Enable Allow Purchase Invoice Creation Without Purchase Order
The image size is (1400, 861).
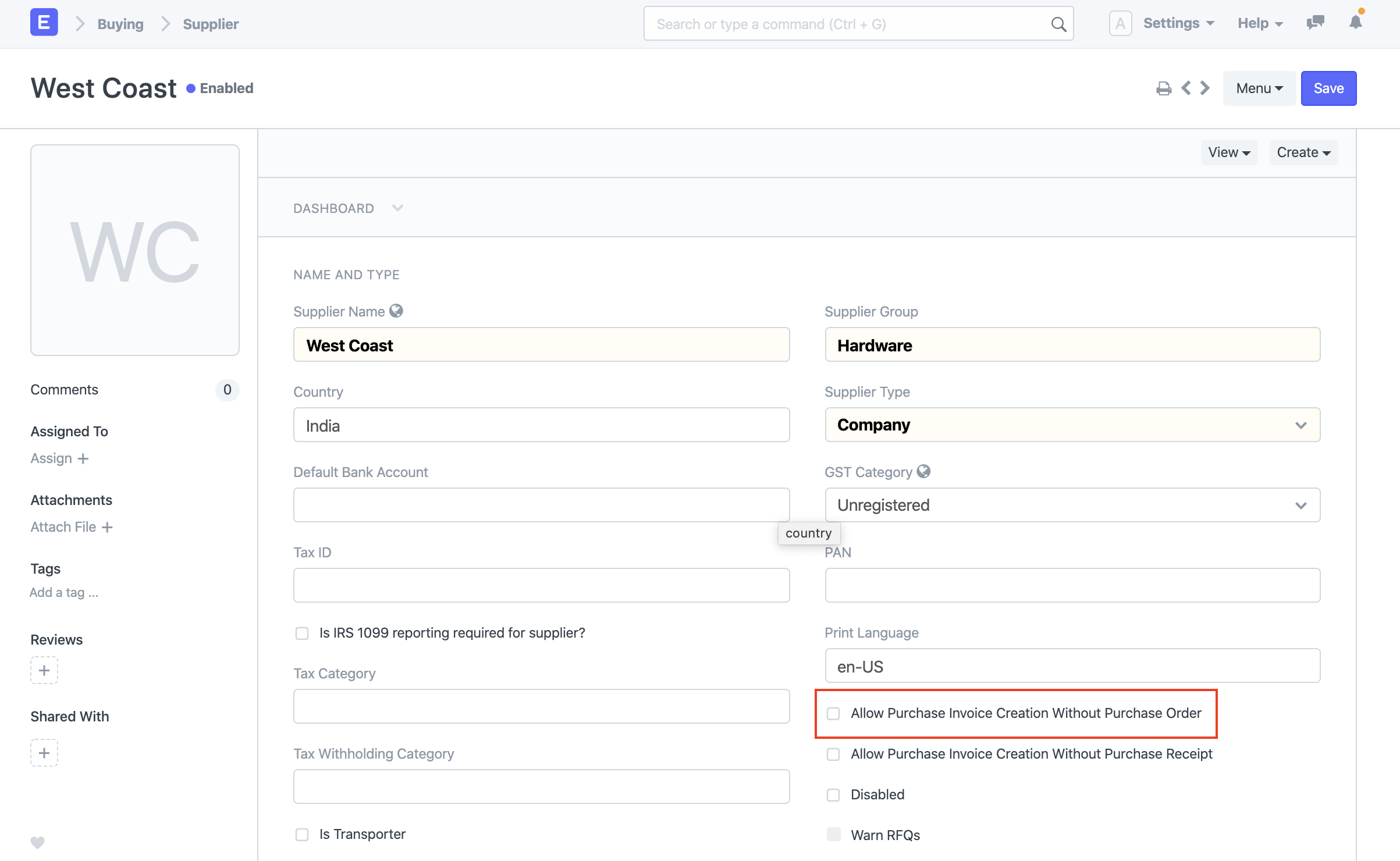(x=833, y=713)
